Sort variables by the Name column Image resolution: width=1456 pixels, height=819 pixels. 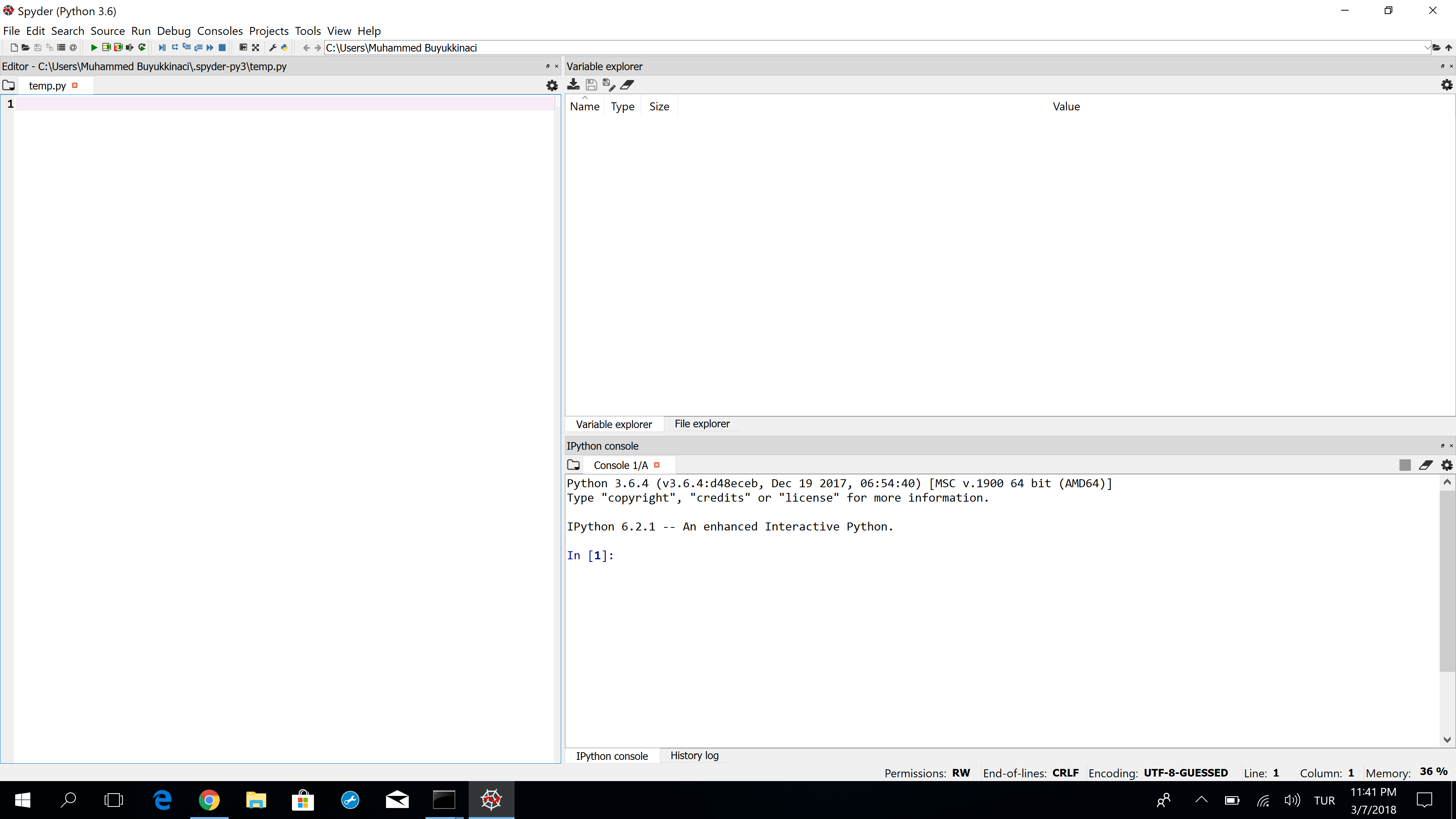click(584, 106)
